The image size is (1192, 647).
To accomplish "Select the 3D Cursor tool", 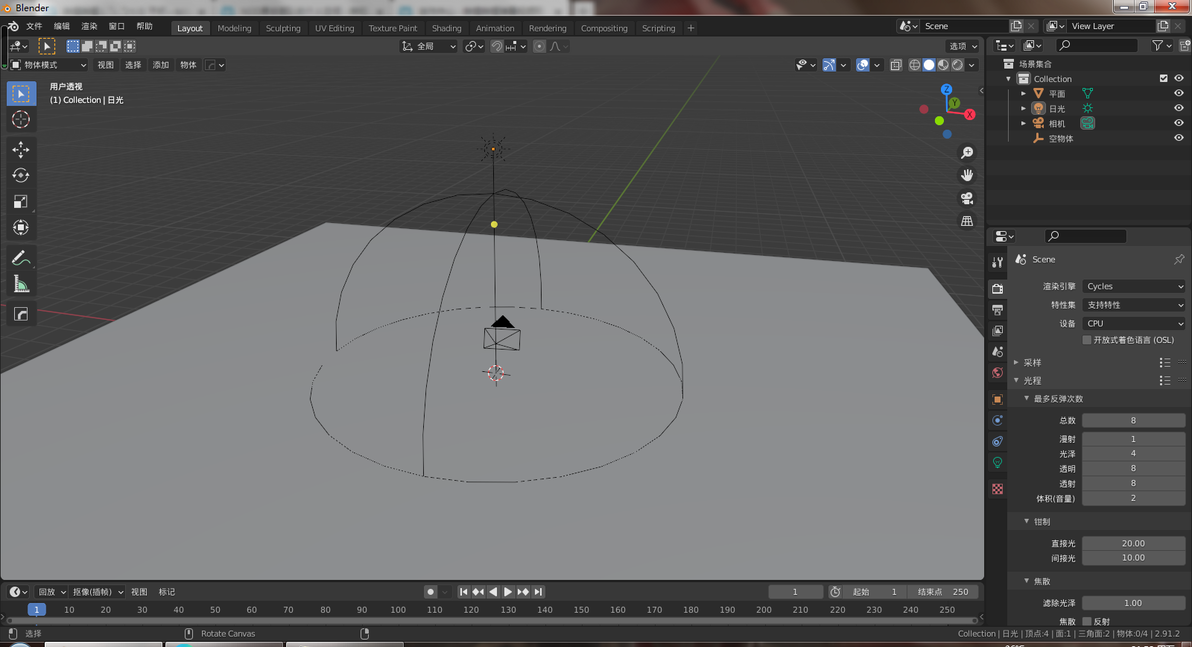I will click(21, 119).
